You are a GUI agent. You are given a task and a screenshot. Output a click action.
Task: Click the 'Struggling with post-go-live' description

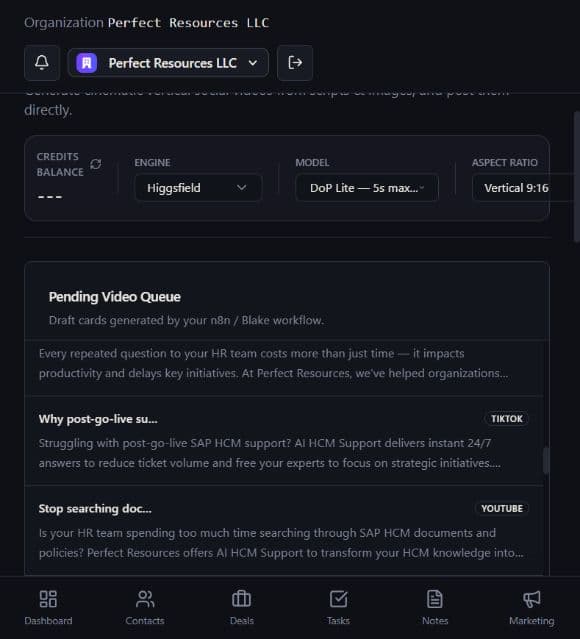[x=270, y=453]
